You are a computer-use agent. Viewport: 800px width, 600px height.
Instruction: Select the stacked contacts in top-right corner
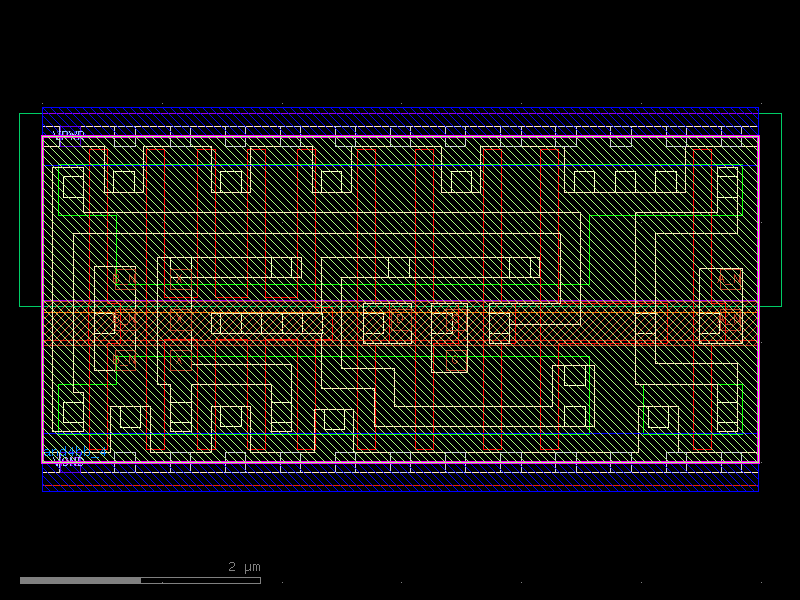(x=727, y=183)
